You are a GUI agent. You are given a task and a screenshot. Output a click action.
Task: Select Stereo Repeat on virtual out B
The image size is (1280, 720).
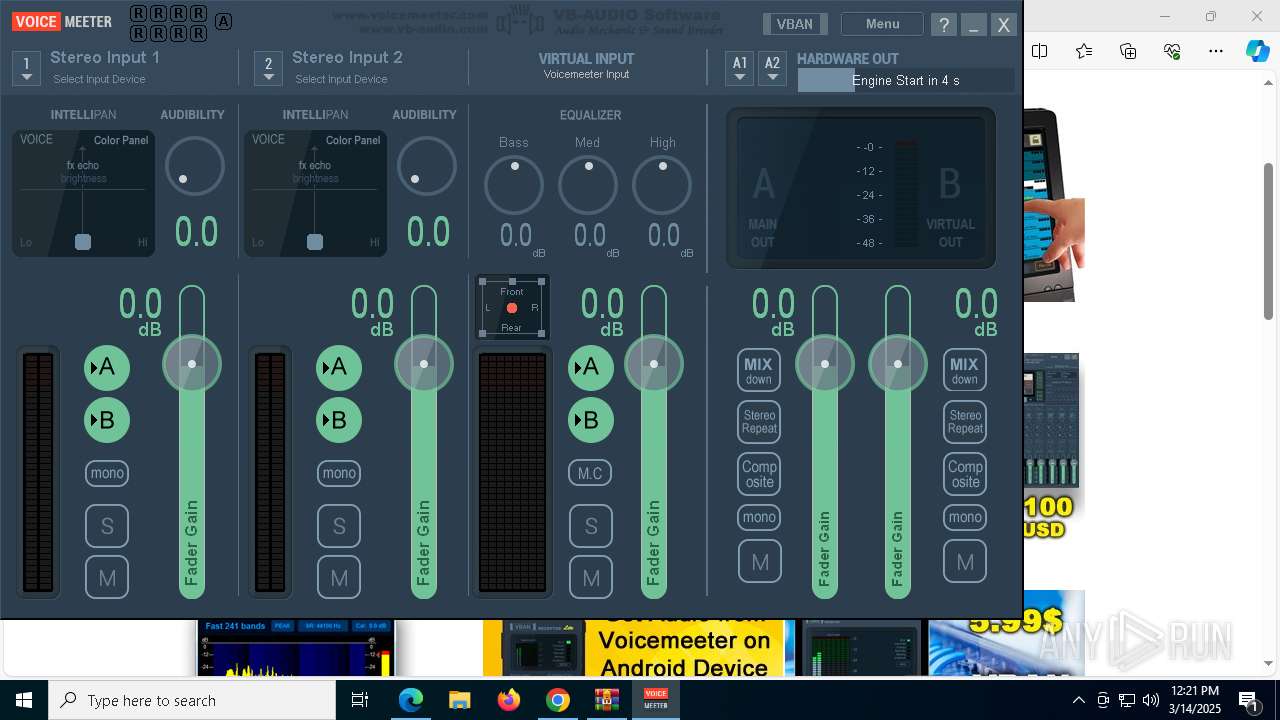965,422
